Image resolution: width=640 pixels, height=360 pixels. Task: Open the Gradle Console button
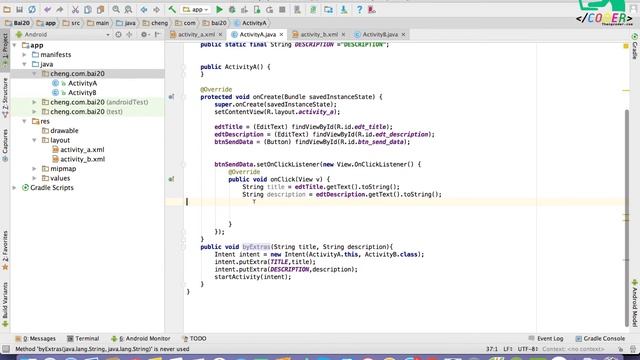coord(600,339)
